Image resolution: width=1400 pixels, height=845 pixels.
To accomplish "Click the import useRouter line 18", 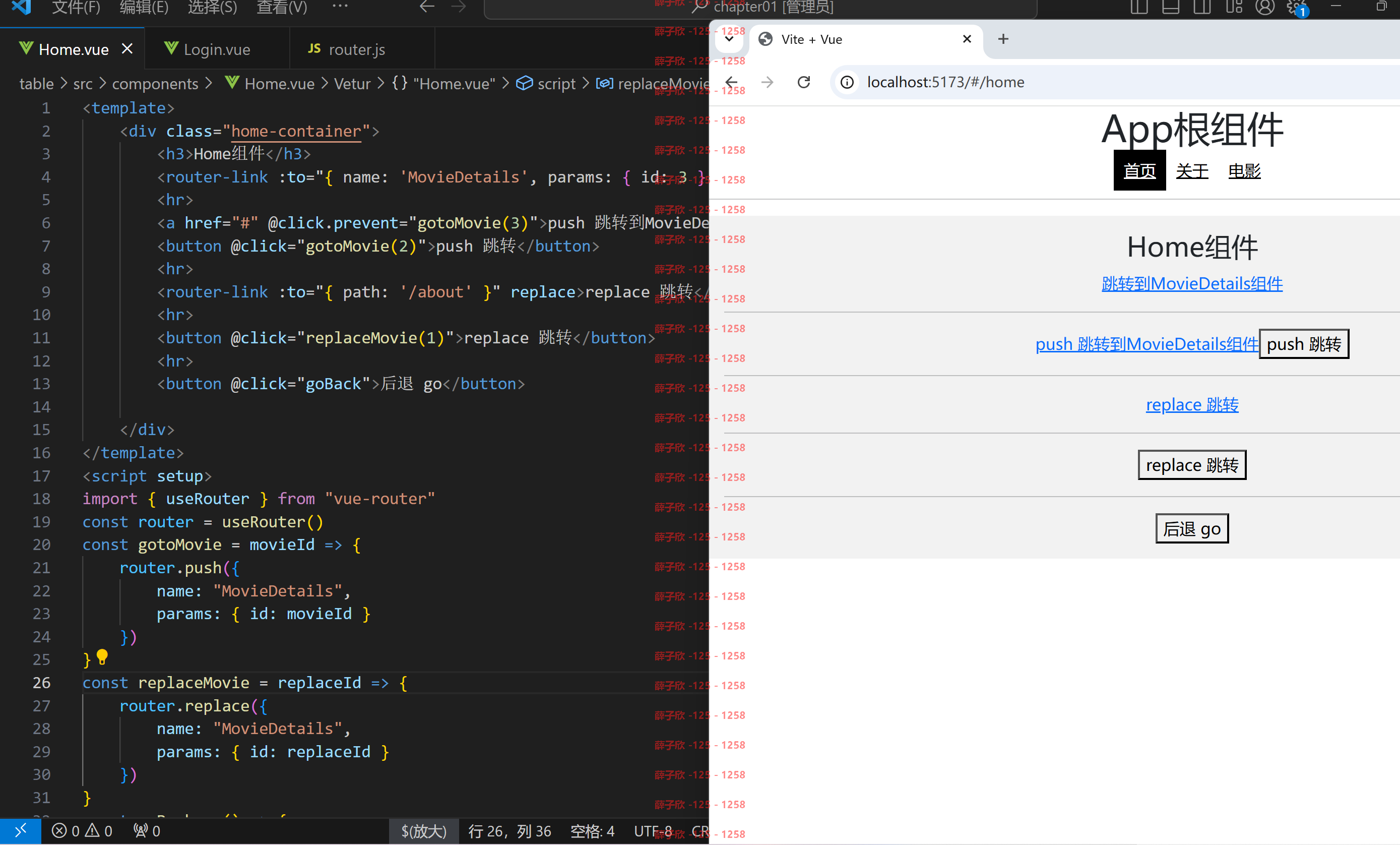I will click(259, 498).
